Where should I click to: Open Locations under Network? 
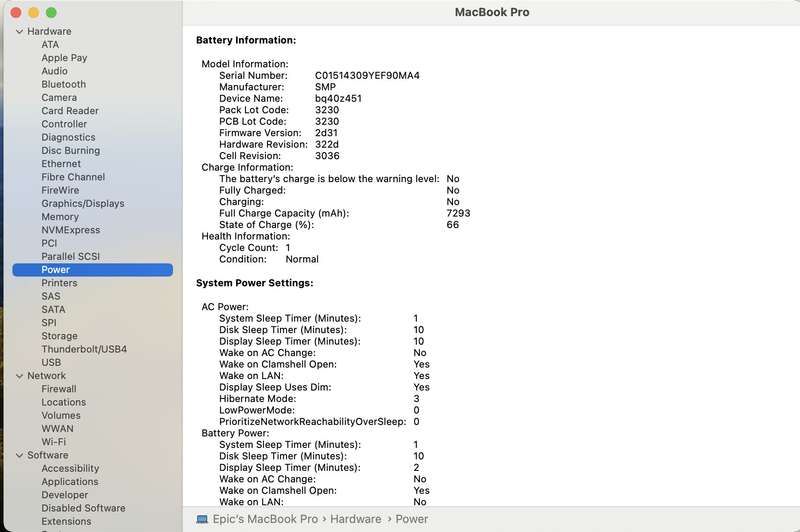pos(64,403)
